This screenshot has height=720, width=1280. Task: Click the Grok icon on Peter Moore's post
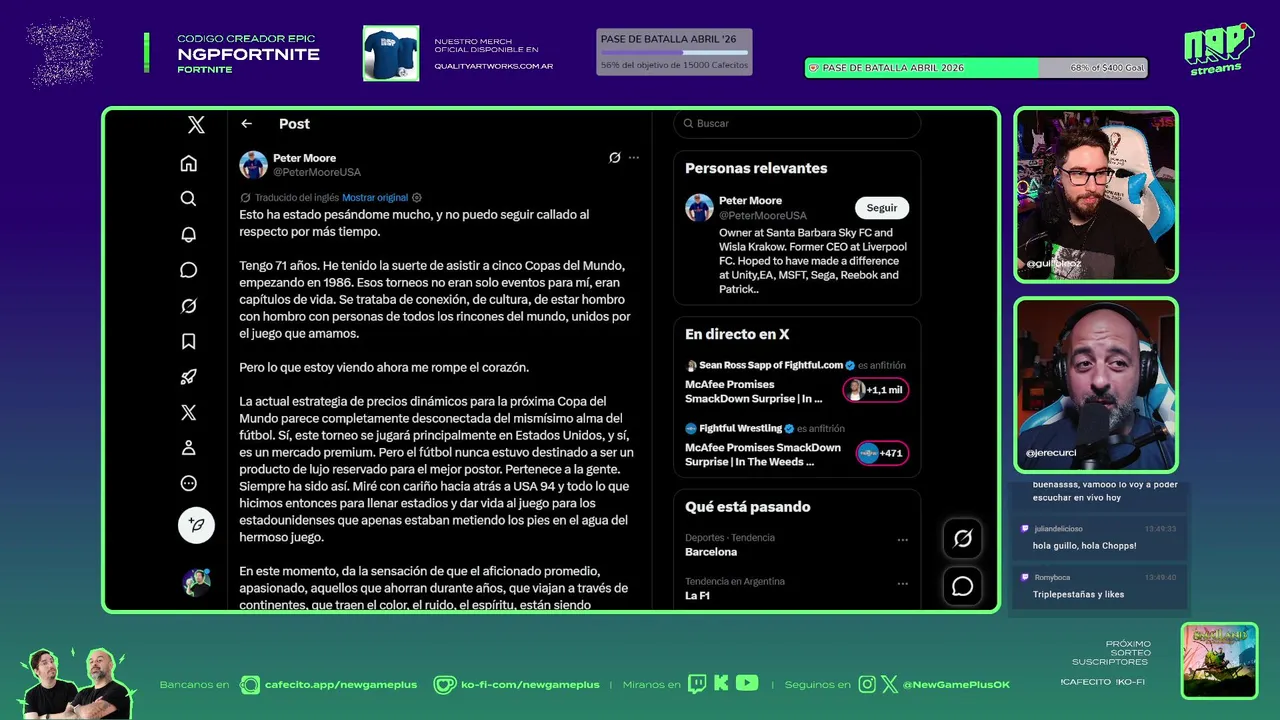615,158
